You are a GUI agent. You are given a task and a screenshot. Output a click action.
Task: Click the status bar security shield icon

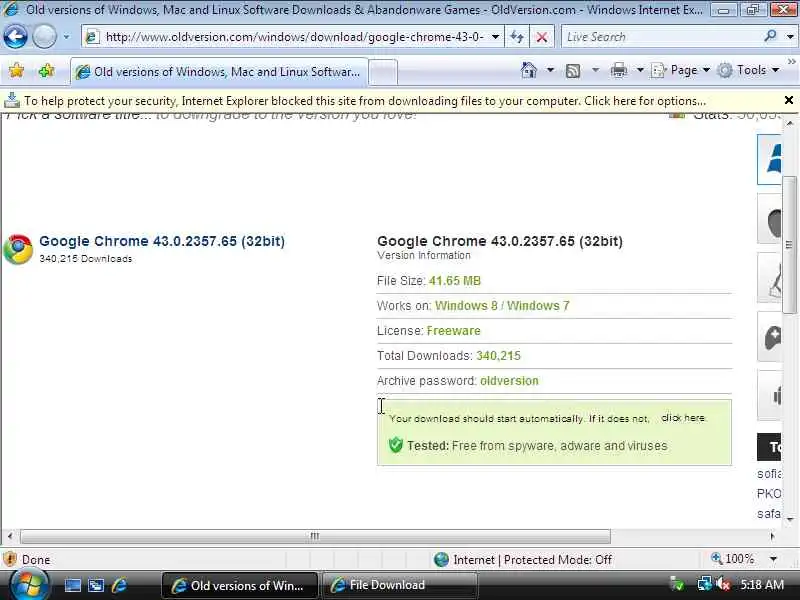coord(10,559)
